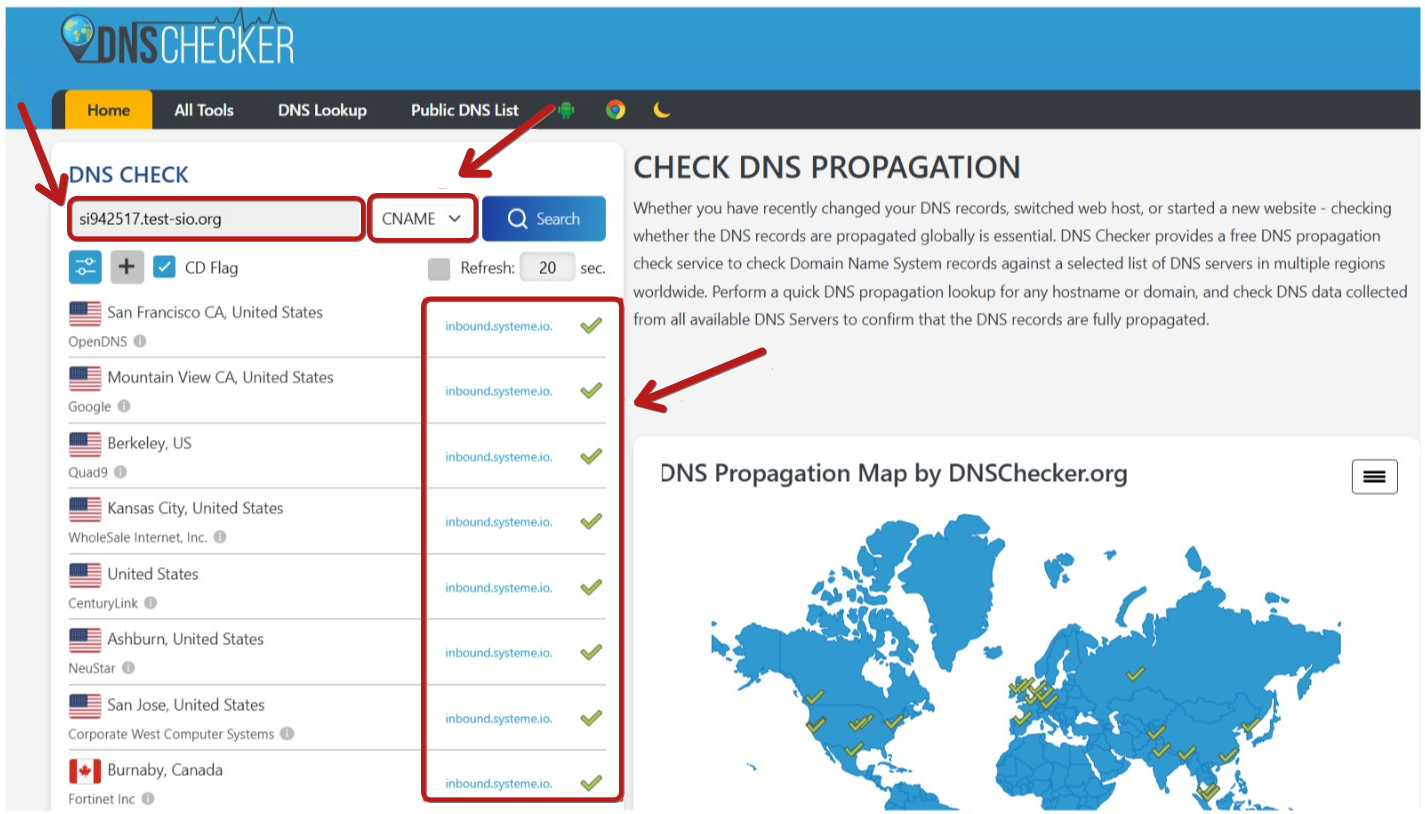Click the Search button

544,219
